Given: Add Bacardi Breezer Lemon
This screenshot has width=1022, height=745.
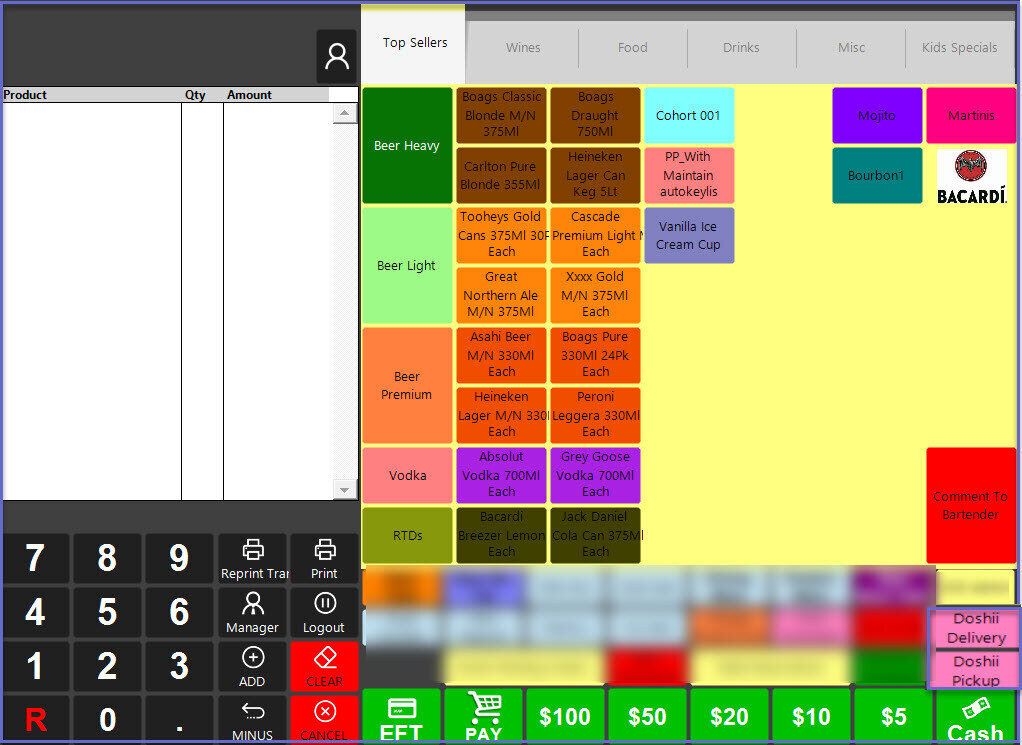Looking at the screenshot, I should [501, 534].
